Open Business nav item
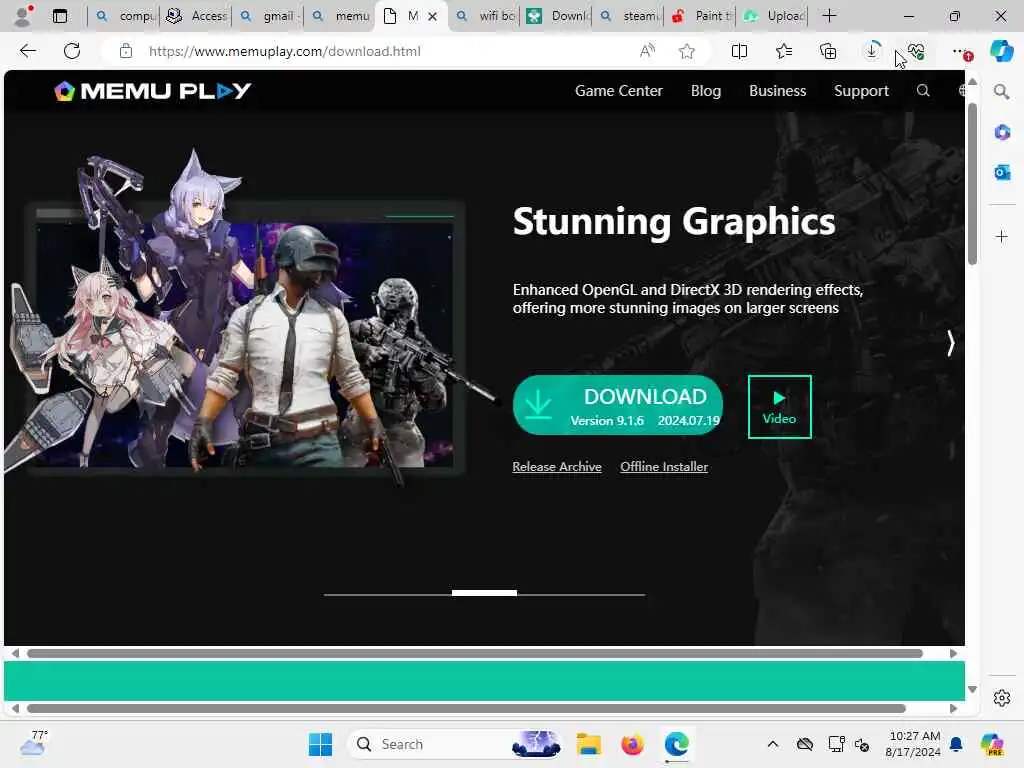Image resolution: width=1024 pixels, height=768 pixels. [x=777, y=91]
